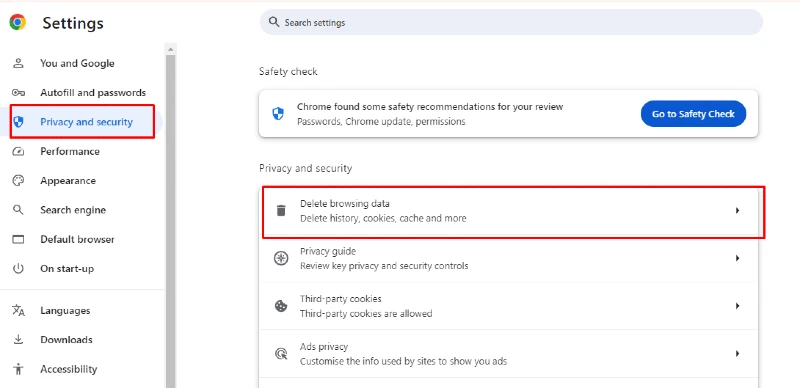Image resolution: width=800 pixels, height=388 pixels.
Task: Click the You and Google person icon
Action: [18, 63]
